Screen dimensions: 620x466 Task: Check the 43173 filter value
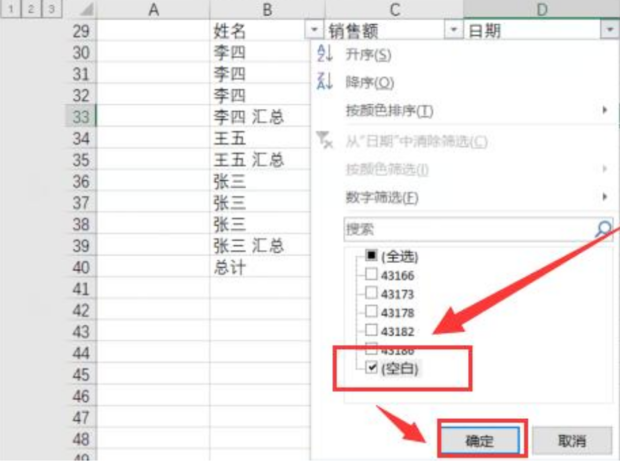pos(371,292)
